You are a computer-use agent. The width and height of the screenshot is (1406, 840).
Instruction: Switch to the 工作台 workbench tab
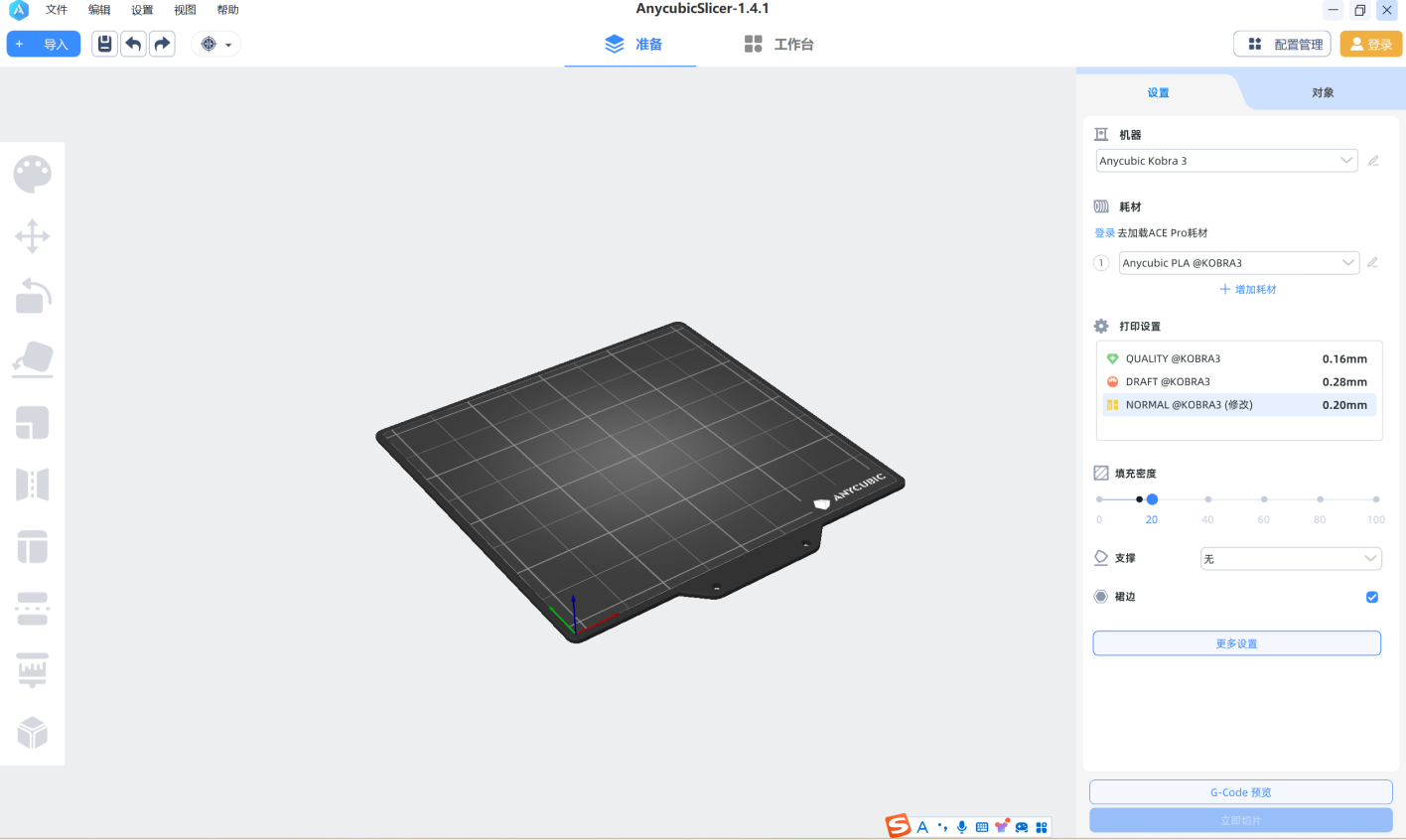[779, 45]
